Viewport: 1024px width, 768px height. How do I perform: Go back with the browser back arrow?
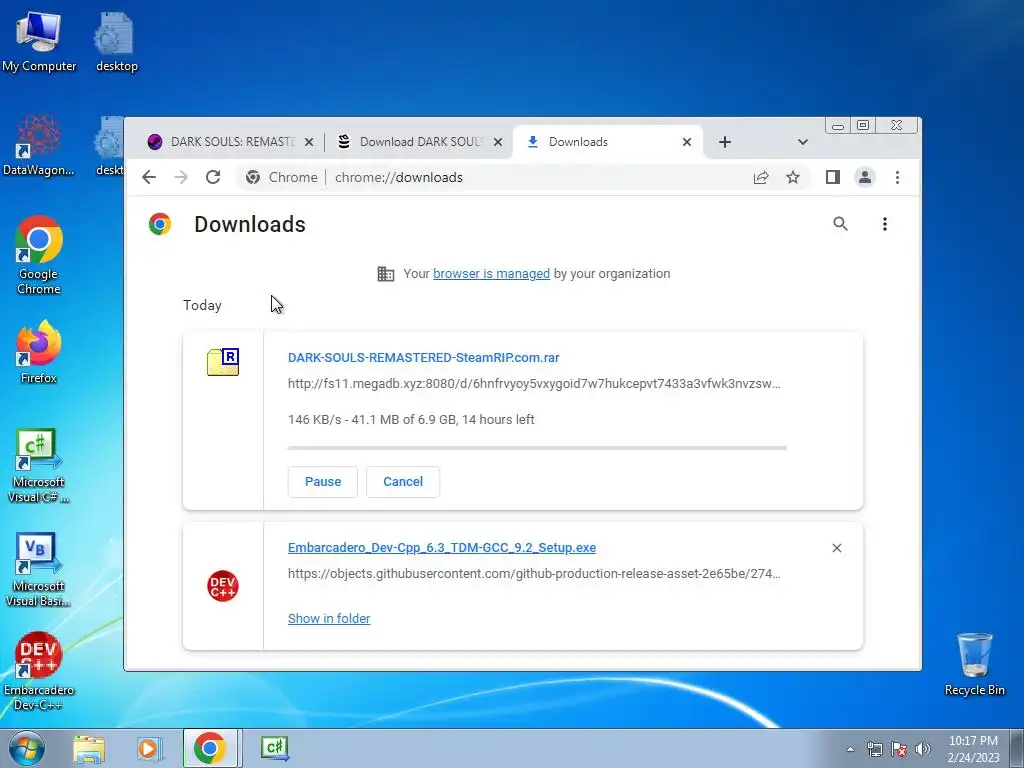pos(149,177)
